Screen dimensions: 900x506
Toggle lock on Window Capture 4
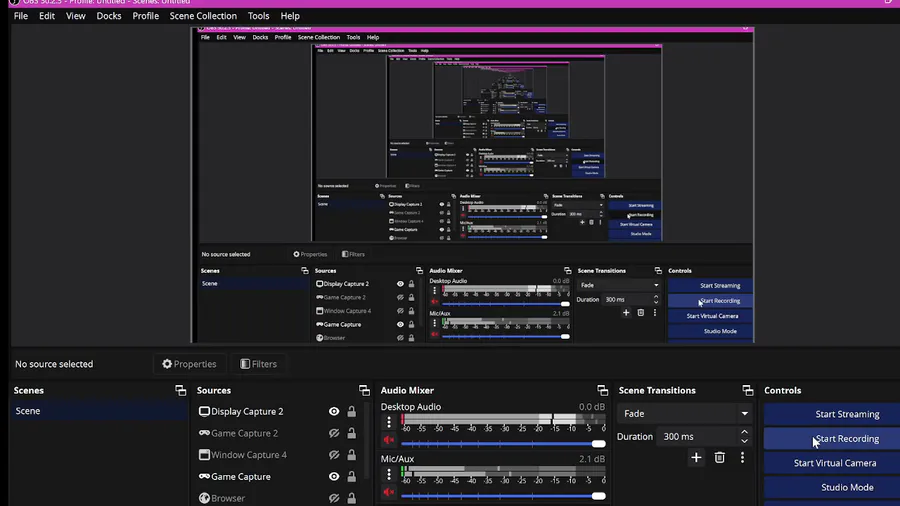[x=351, y=455]
